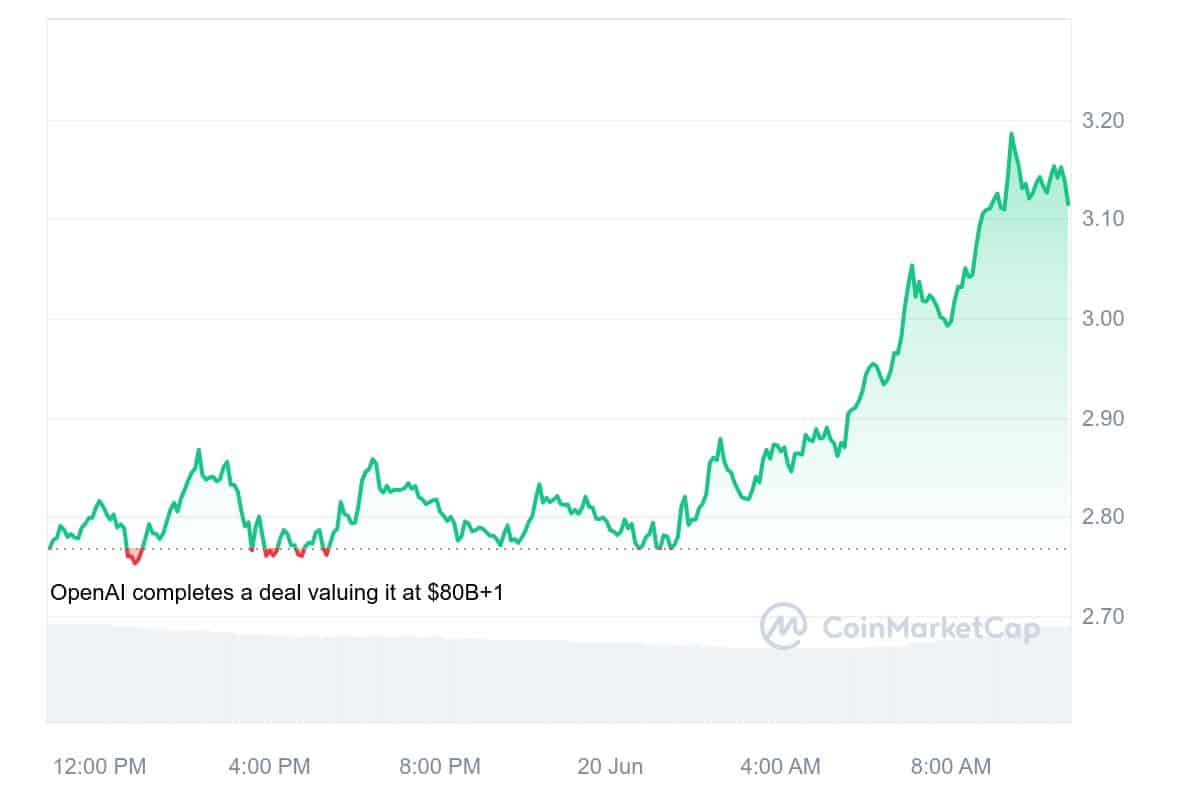Click the final endpoint of the green line

tap(1068, 204)
